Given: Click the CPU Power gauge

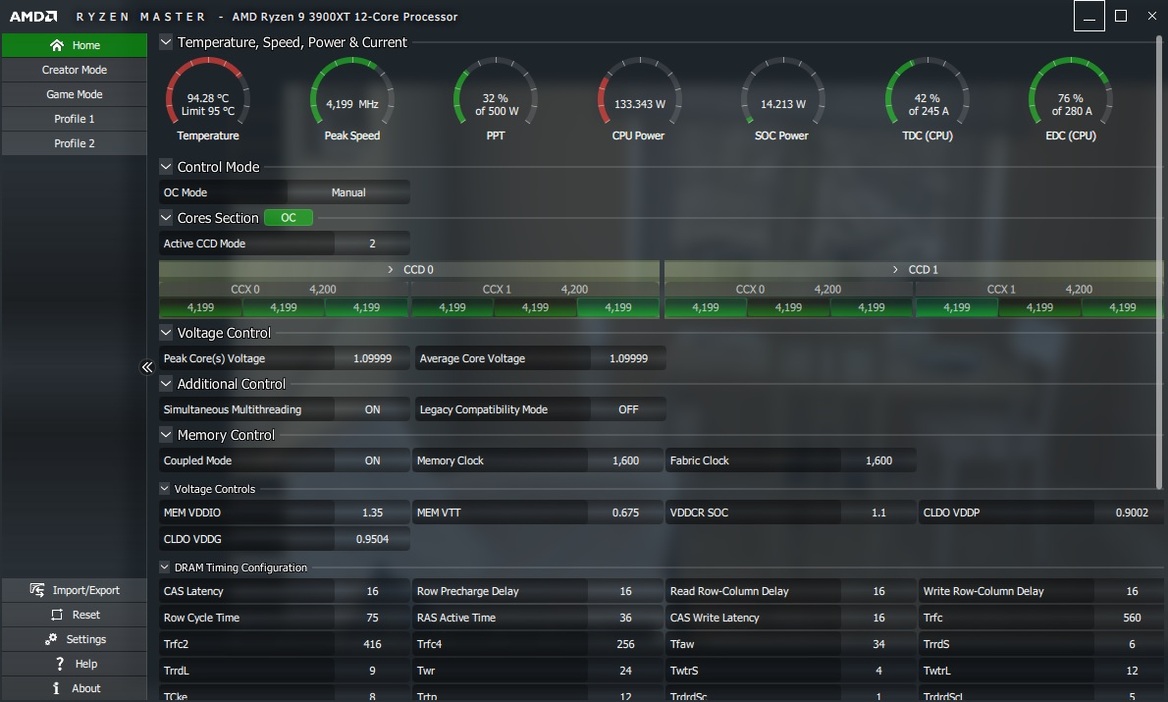Looking at the screenshot, I should (638, 99).
